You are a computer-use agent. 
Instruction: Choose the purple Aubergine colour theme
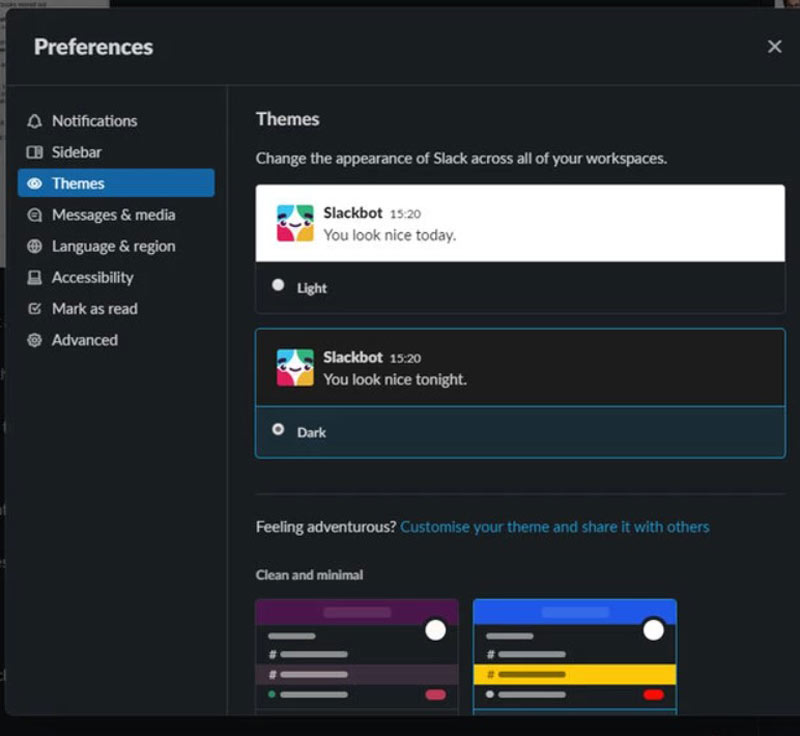357,656
